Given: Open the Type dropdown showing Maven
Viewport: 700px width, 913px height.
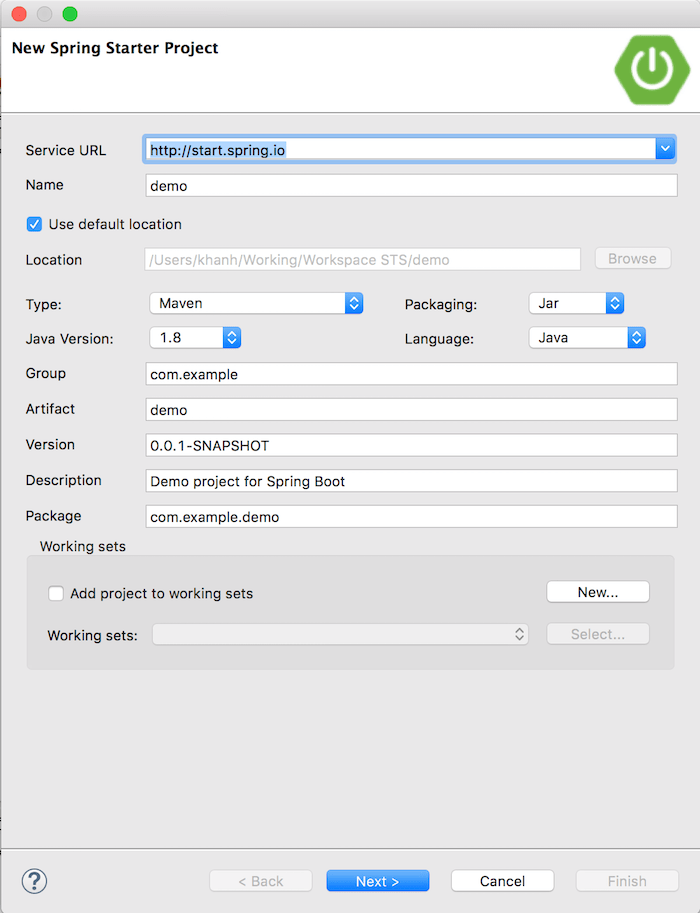Looking at the screenshot, I should [353, 301].
